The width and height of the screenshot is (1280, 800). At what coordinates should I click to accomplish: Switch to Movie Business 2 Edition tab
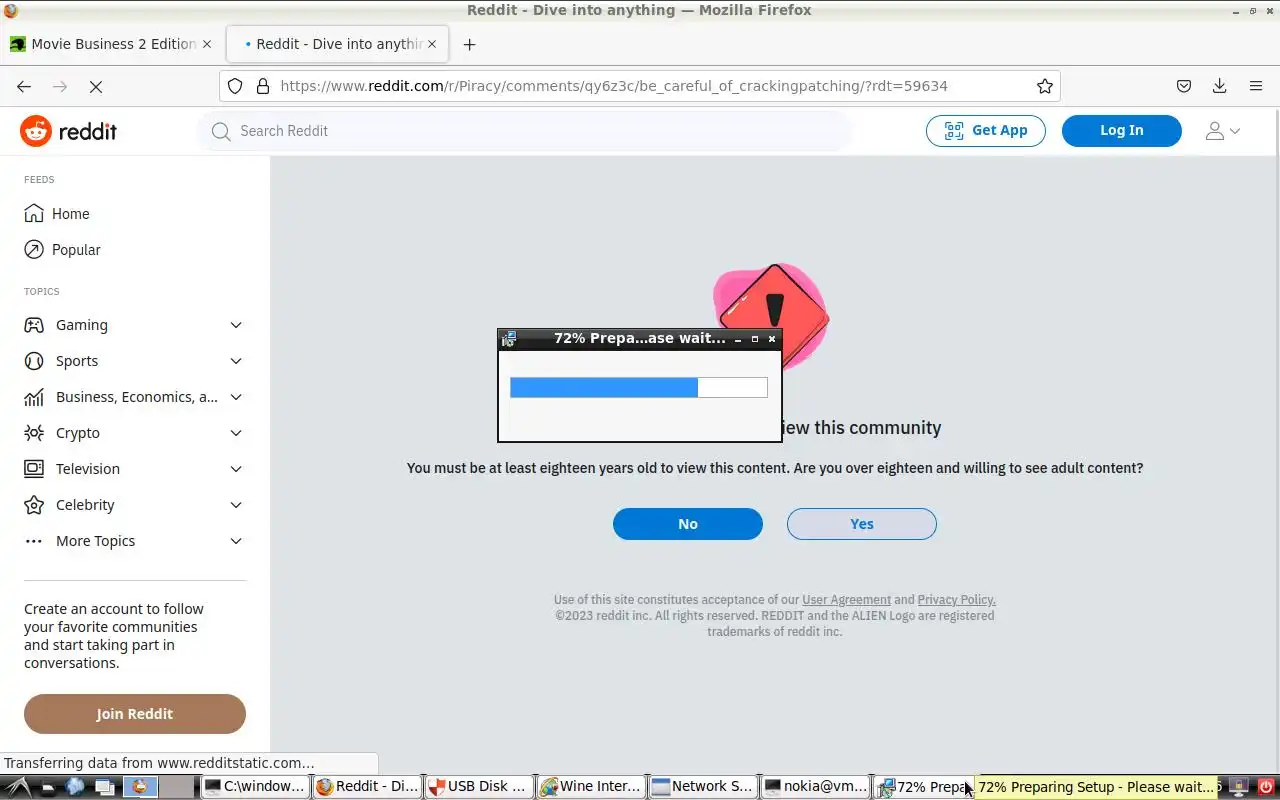coord(112,44)
